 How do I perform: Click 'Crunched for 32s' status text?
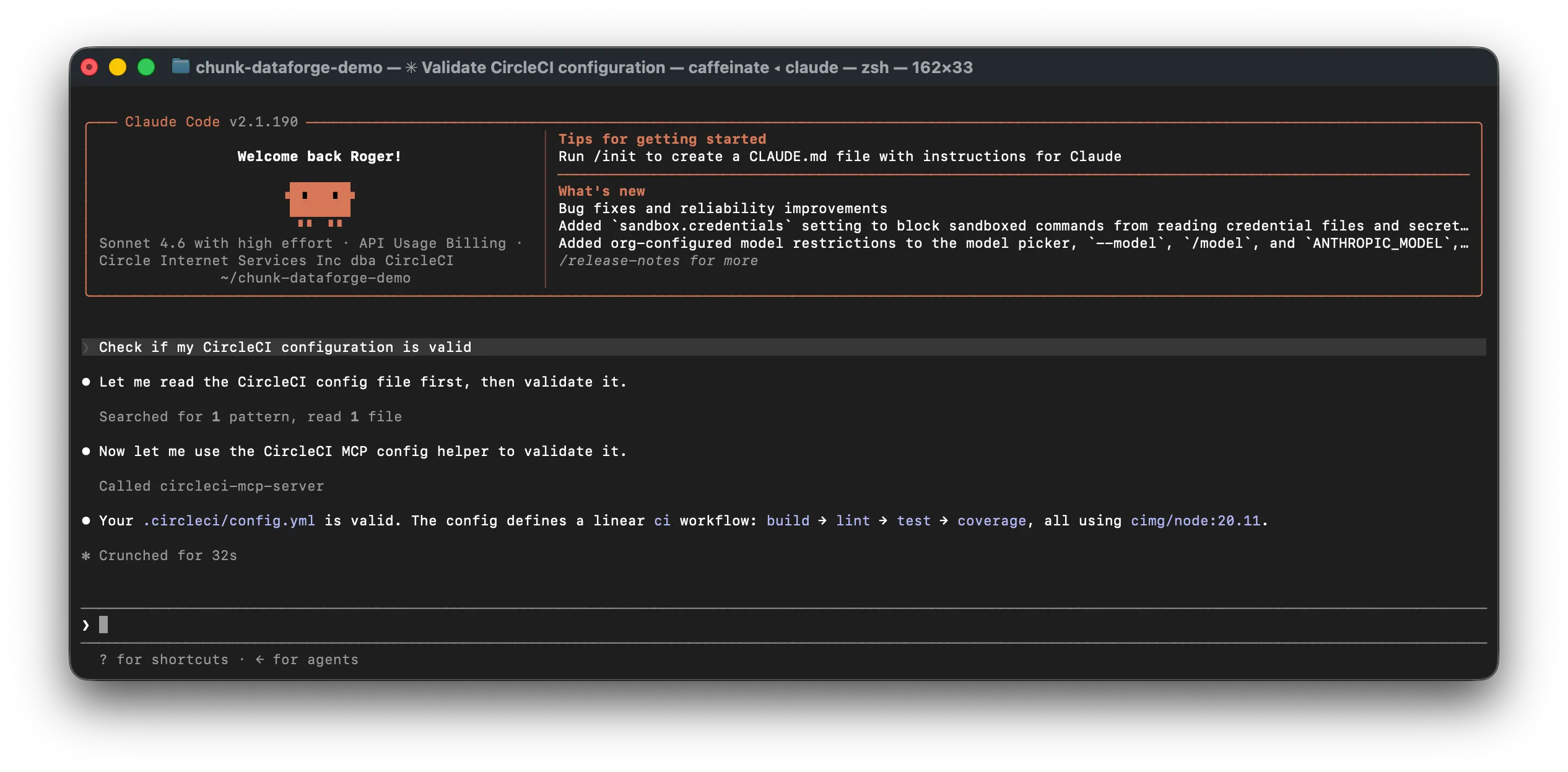point(168,556)
